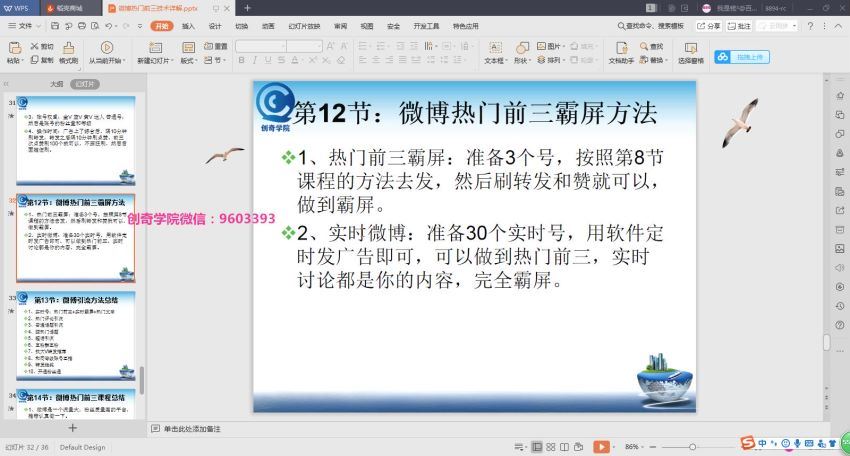The width and height of the screenshot is (850, 456).
Task: Click the search commands box
Action: (651, 25)
